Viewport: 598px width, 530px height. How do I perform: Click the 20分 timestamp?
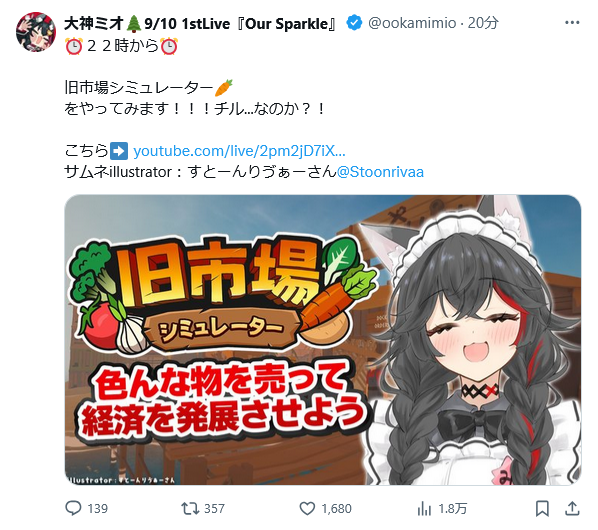[483, 23]
